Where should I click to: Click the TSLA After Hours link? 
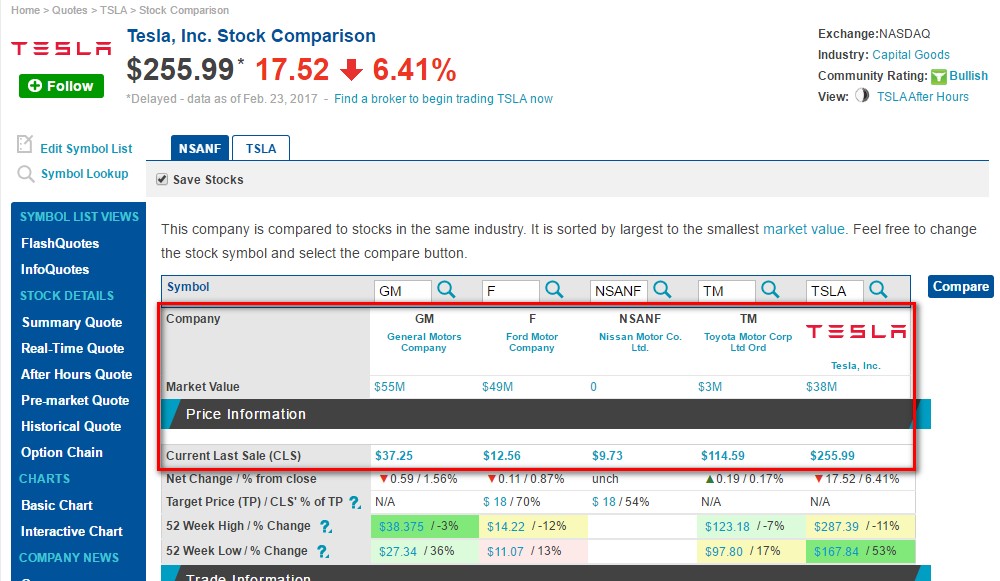tap(922, 97)
